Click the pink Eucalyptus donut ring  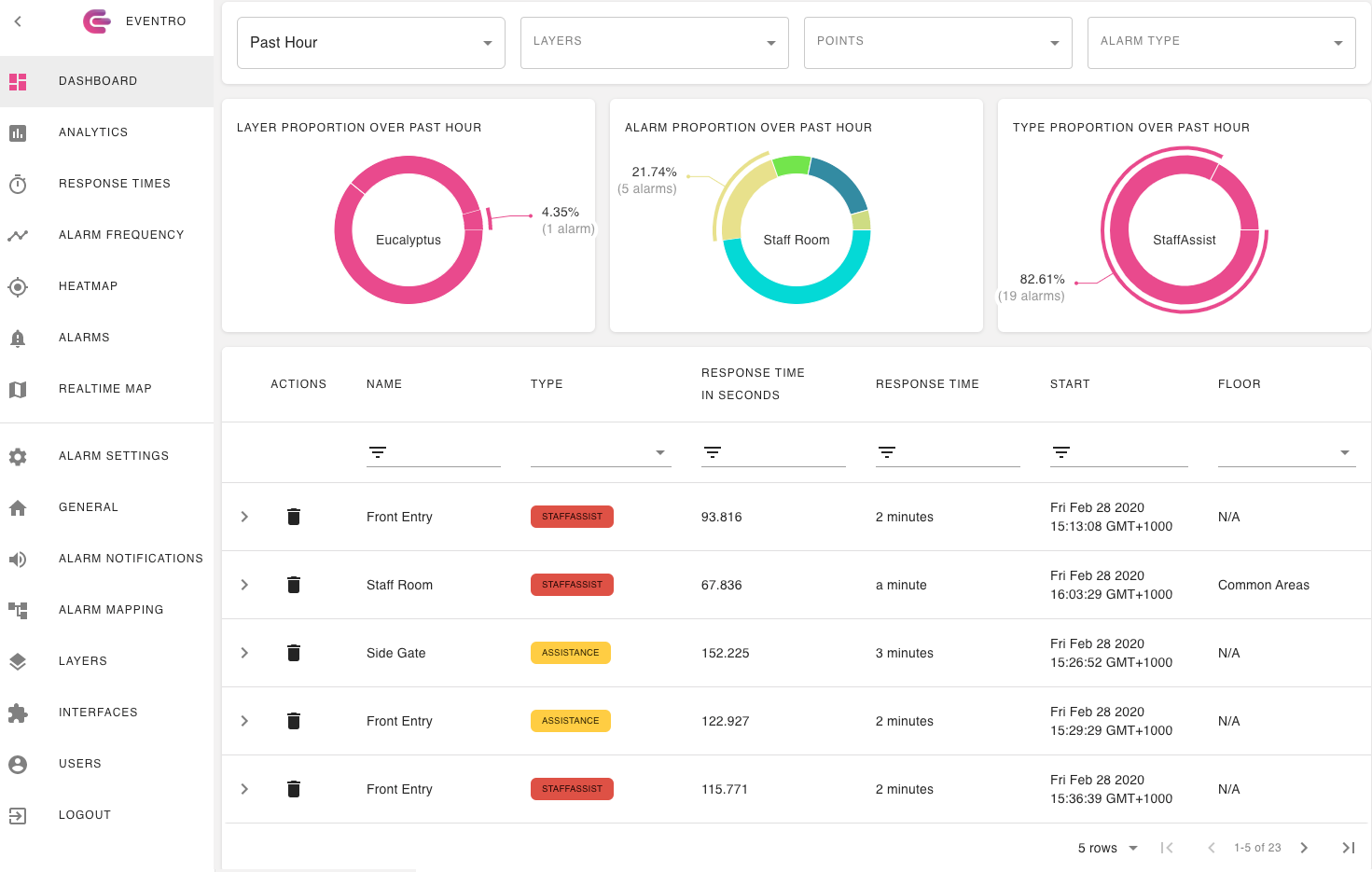point(409,294)
